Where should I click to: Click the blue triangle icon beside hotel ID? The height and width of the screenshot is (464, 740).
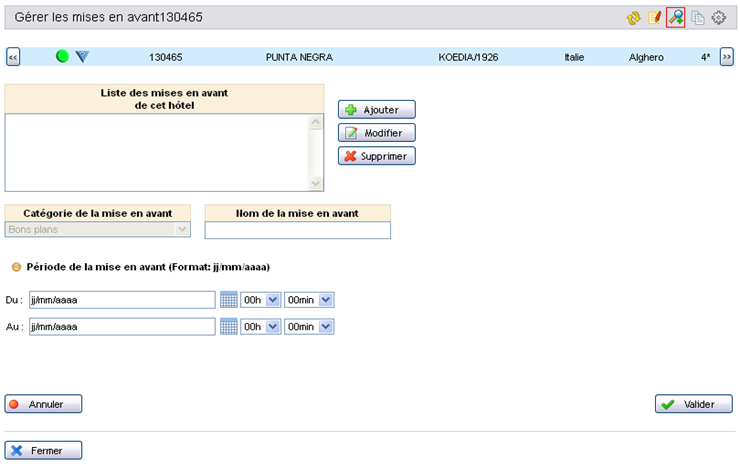tap(82, 57)
